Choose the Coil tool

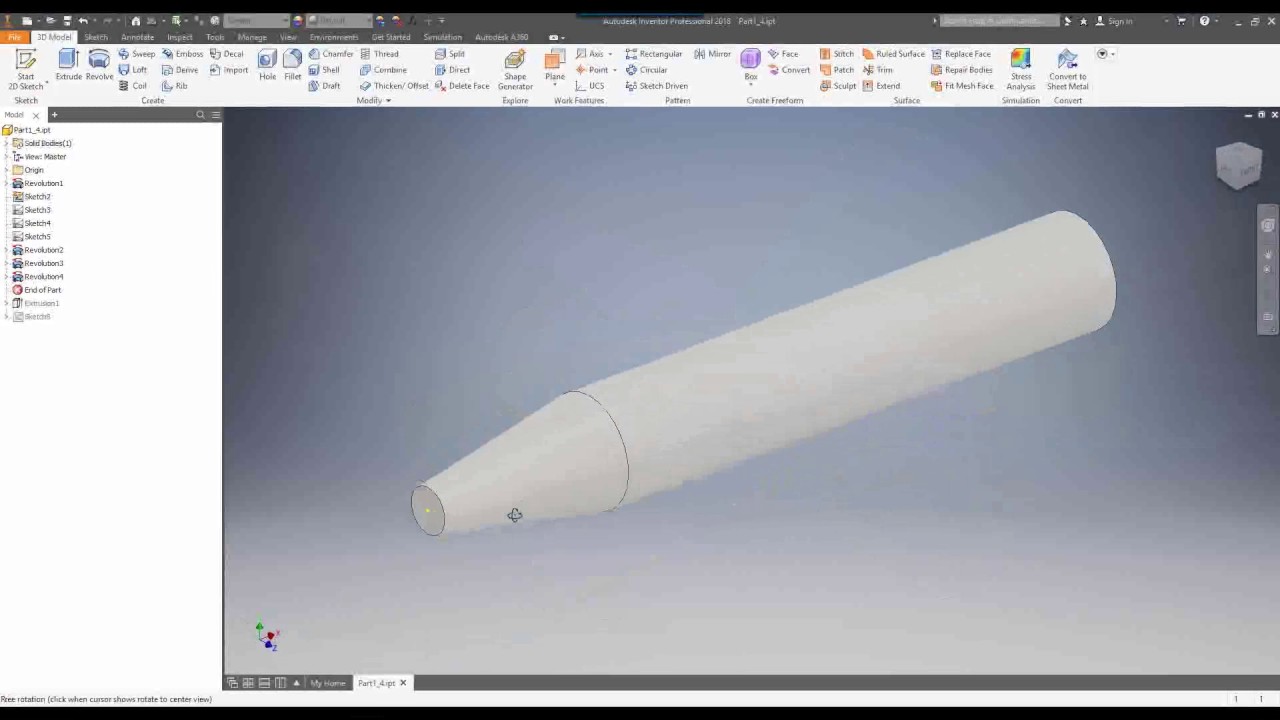132,86
